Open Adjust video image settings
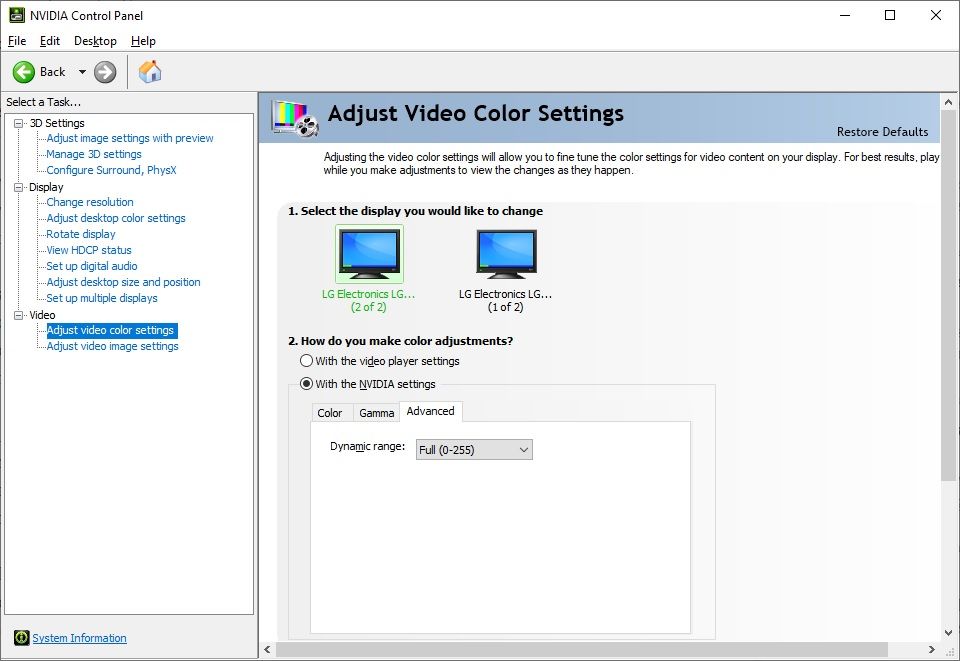Image resolution: width=960 pixels, height=661 pixels. point(113,346)
